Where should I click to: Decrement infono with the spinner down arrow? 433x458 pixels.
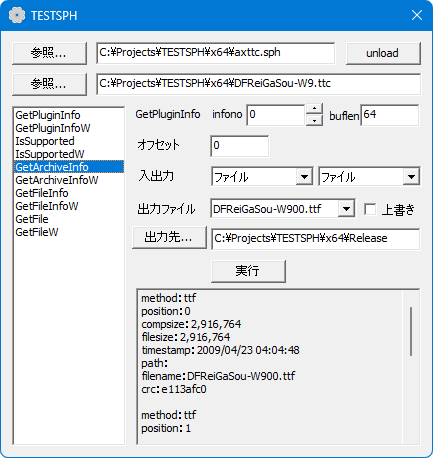pyautogui.click(x=314, y=120)
